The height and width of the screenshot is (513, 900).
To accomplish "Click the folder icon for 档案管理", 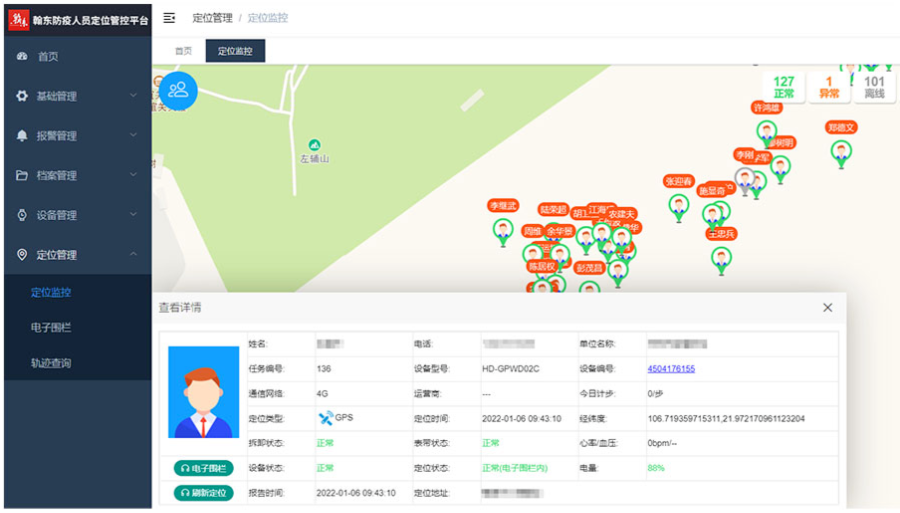I will coord(22,175).
